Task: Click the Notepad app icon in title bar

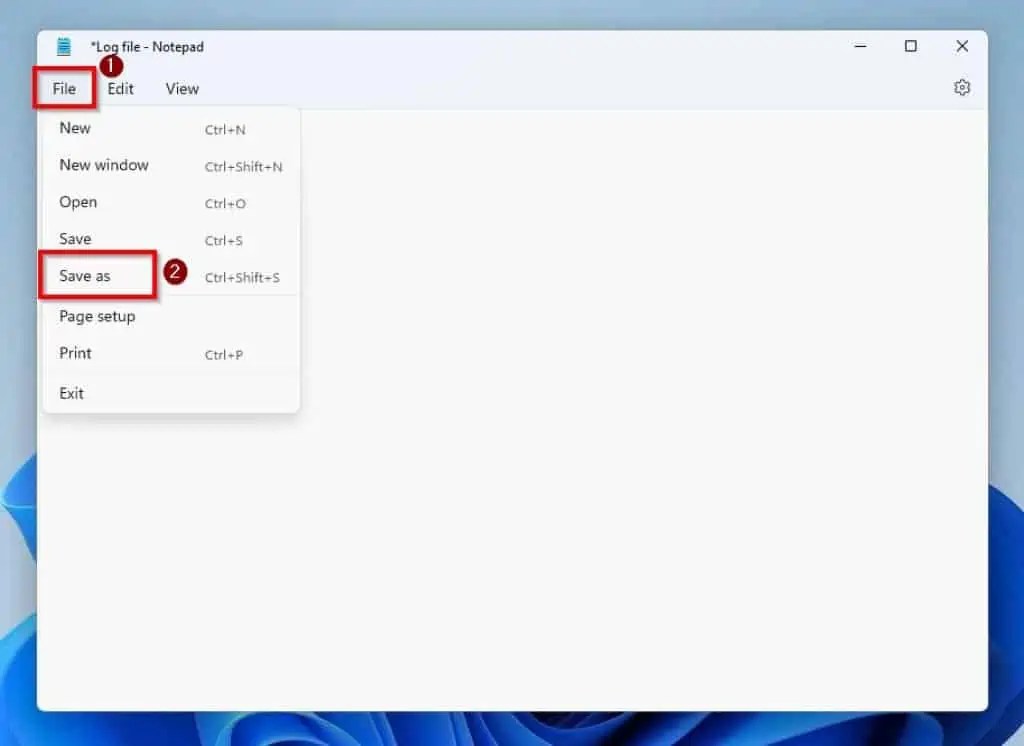Action: [63, 46]
